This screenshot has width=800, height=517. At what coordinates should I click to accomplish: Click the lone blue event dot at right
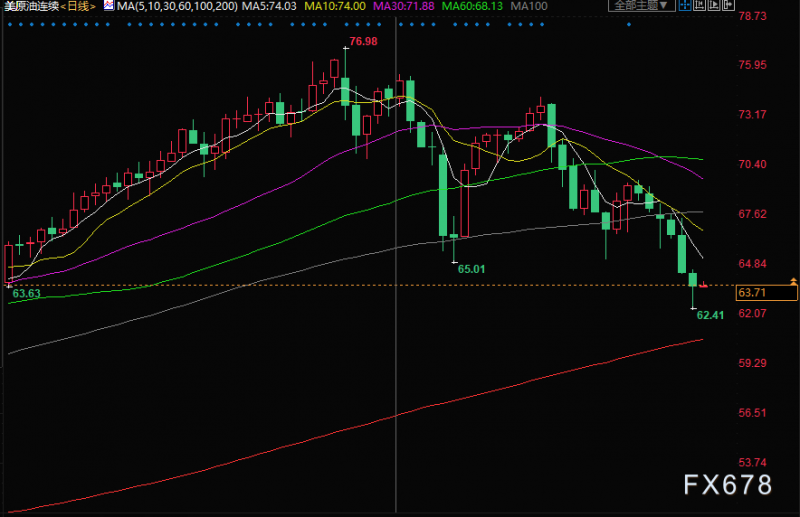[x=629, y=24]
